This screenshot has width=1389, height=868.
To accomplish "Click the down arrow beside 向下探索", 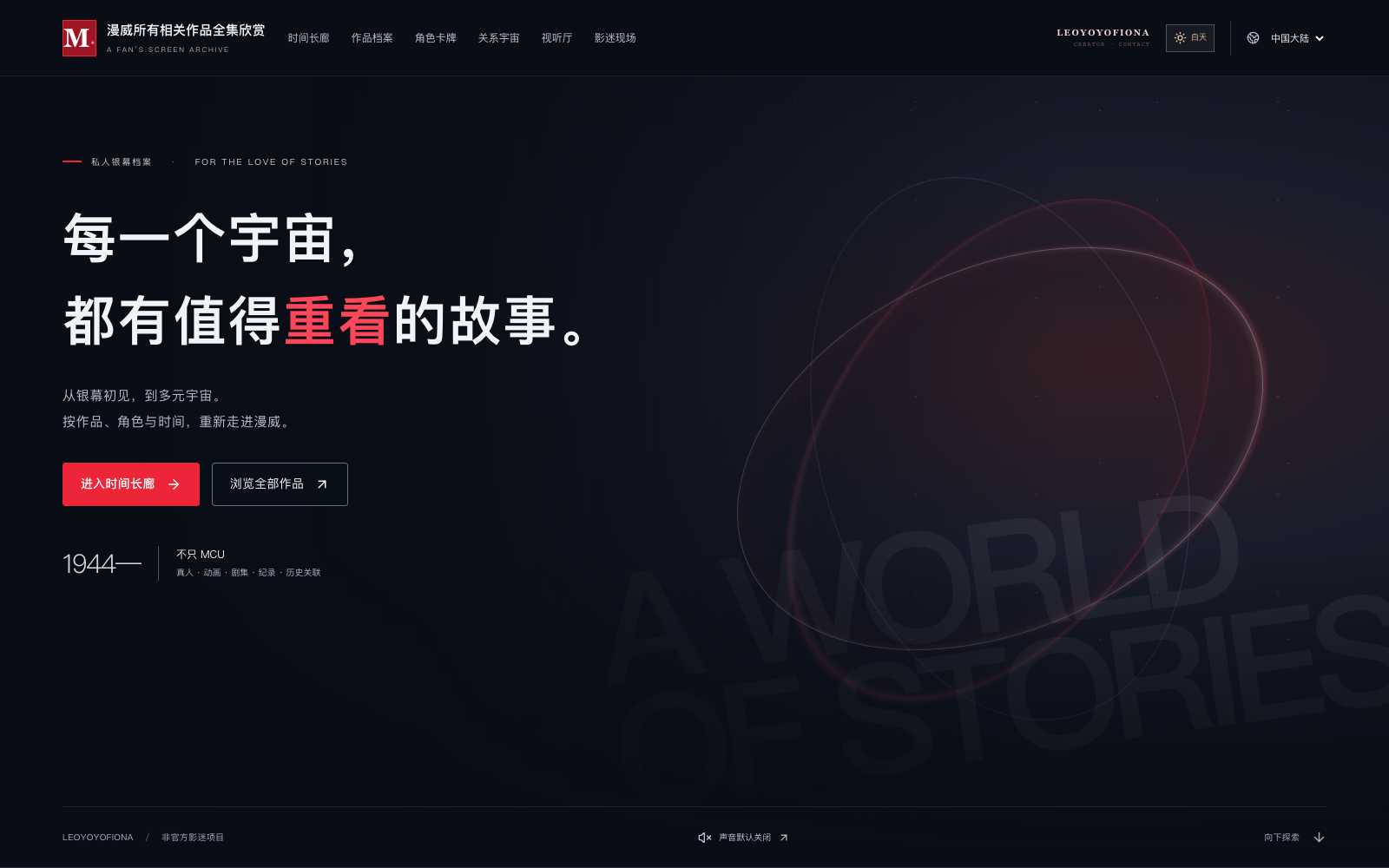I will (1320, 838).
